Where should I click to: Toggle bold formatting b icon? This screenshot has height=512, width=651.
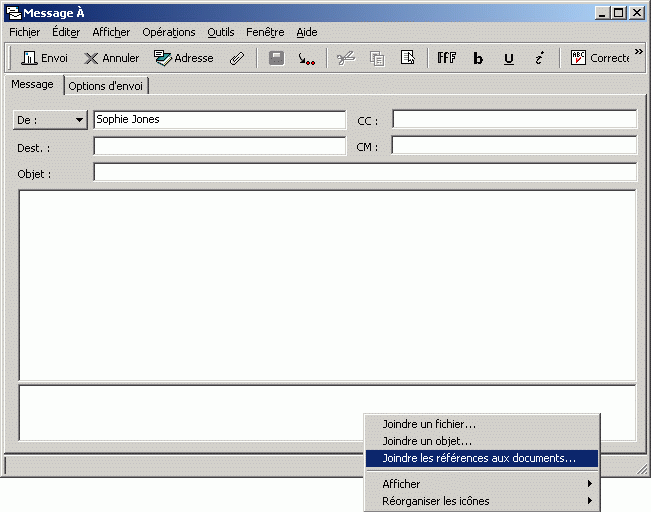(478, 59)
